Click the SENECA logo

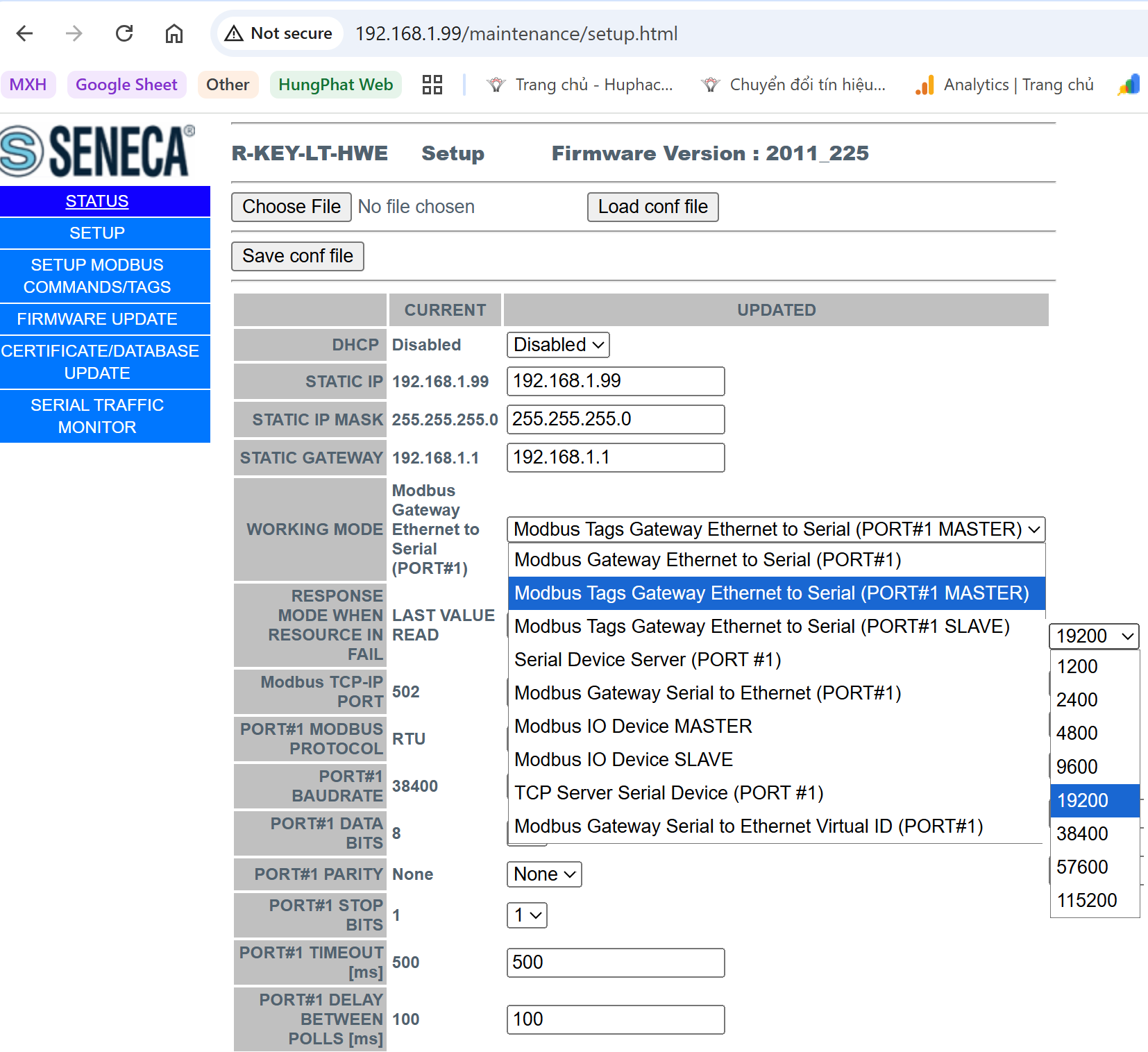pos(98,151)
